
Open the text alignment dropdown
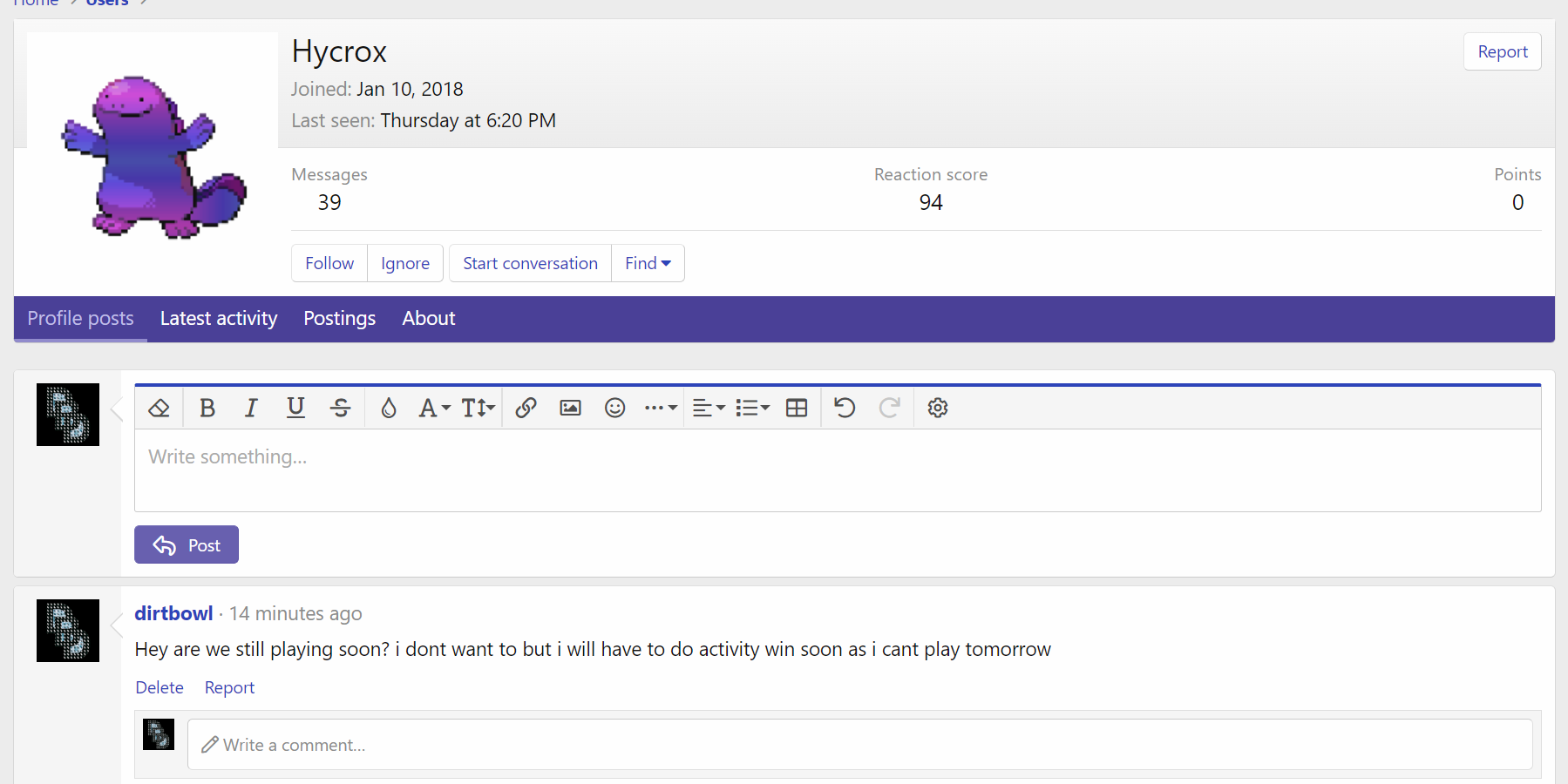coord(709,408)
